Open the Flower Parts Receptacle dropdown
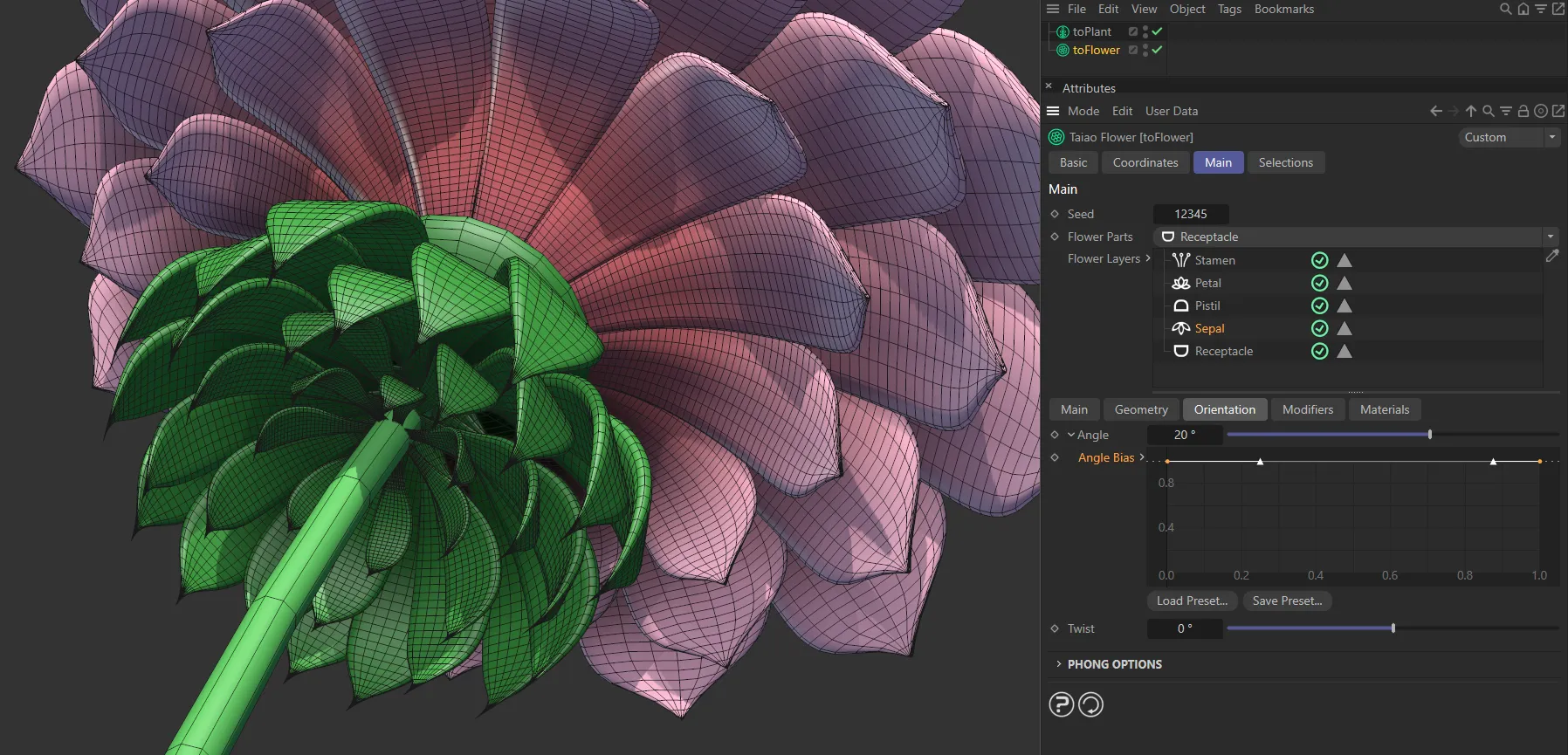Viewport: 1568px width, 755px height. click(x=1356, y=237)
